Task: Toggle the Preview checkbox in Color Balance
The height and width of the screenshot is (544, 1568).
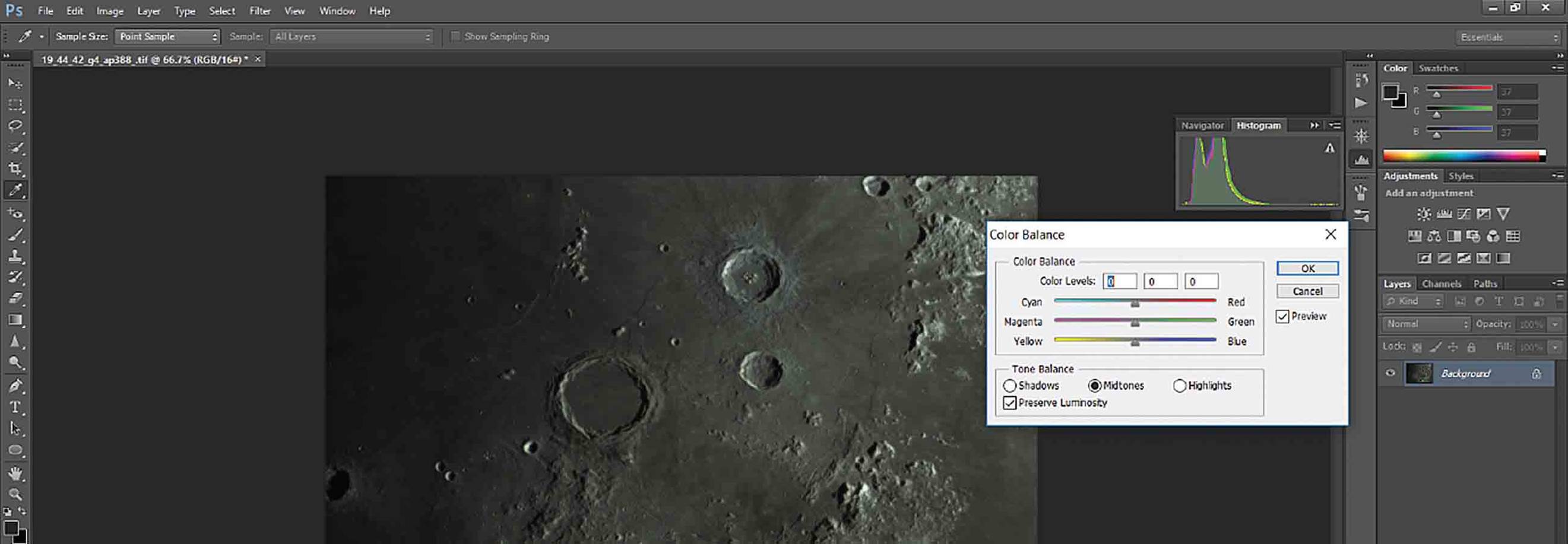Action: point(1282,316)
